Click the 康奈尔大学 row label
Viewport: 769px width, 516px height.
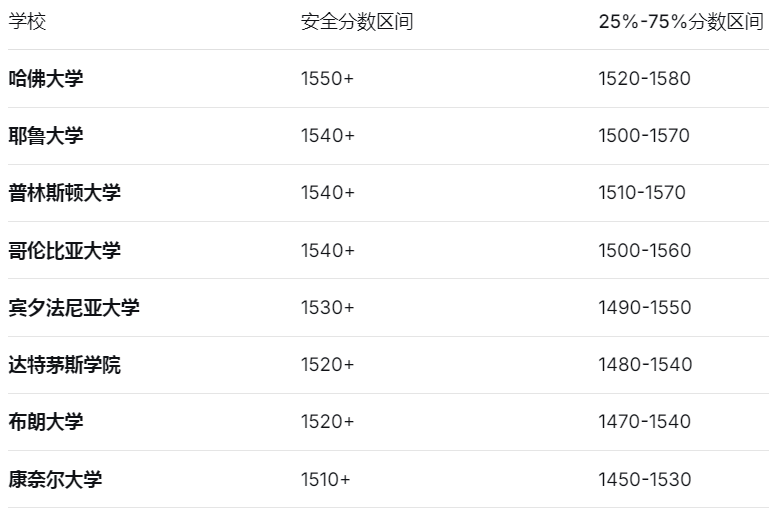click(x=56, y=480)
